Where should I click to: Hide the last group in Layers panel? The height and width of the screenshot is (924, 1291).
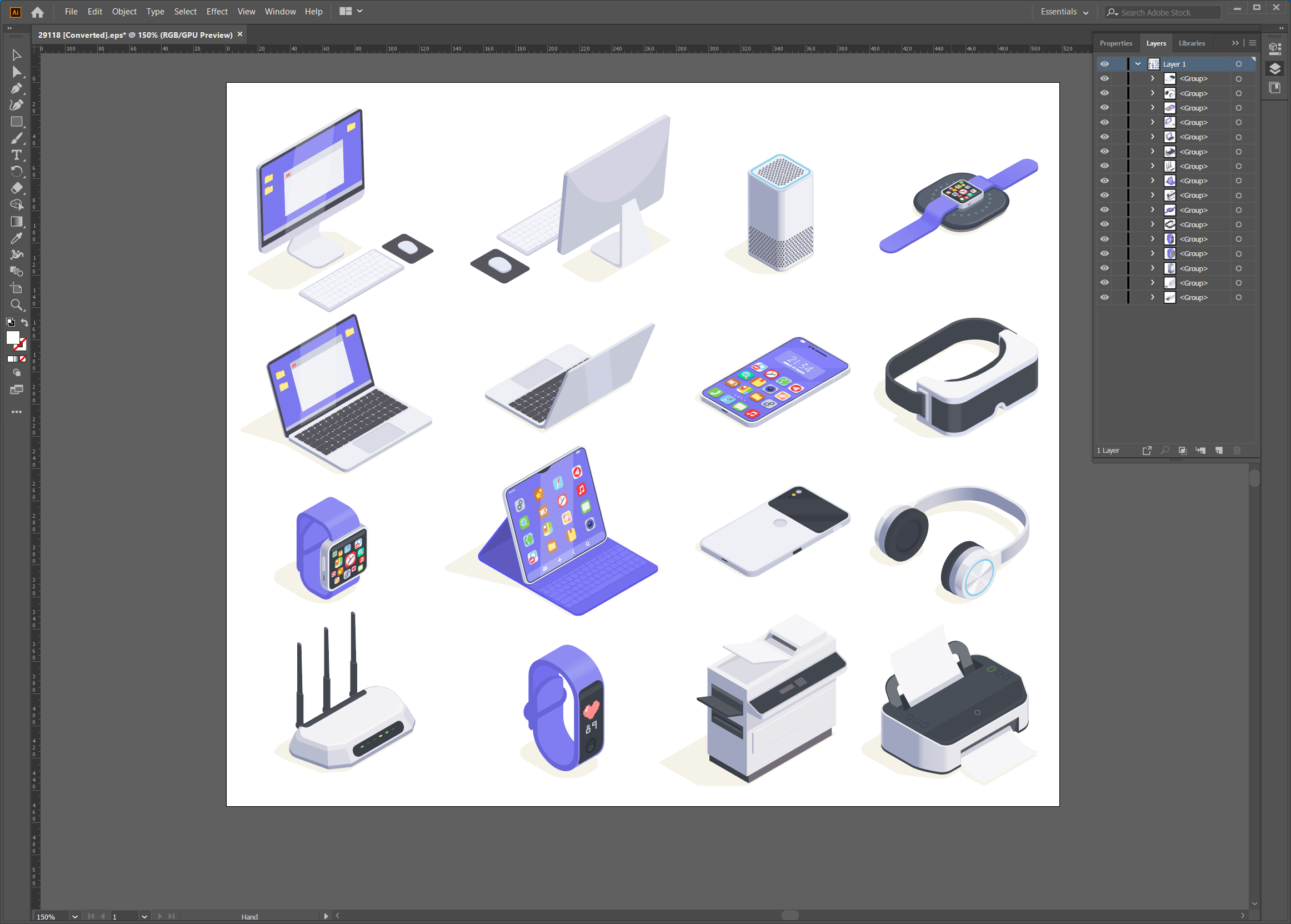pos(1104,298)
